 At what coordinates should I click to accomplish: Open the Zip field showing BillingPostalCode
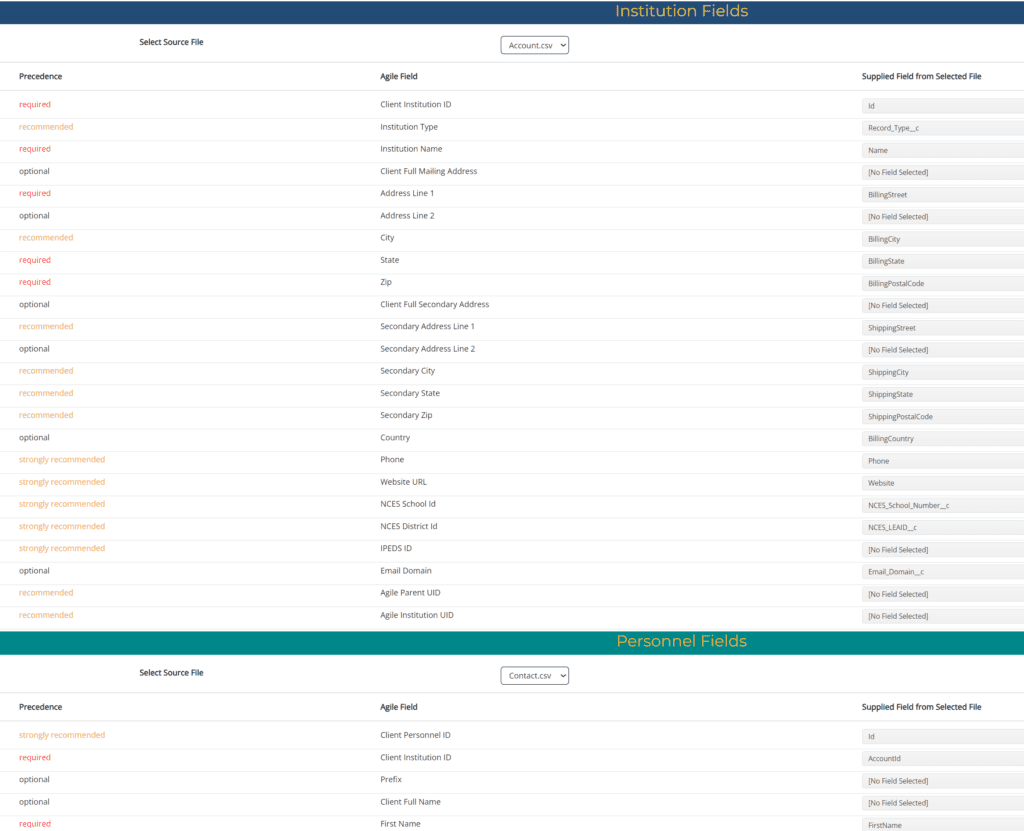942,283
